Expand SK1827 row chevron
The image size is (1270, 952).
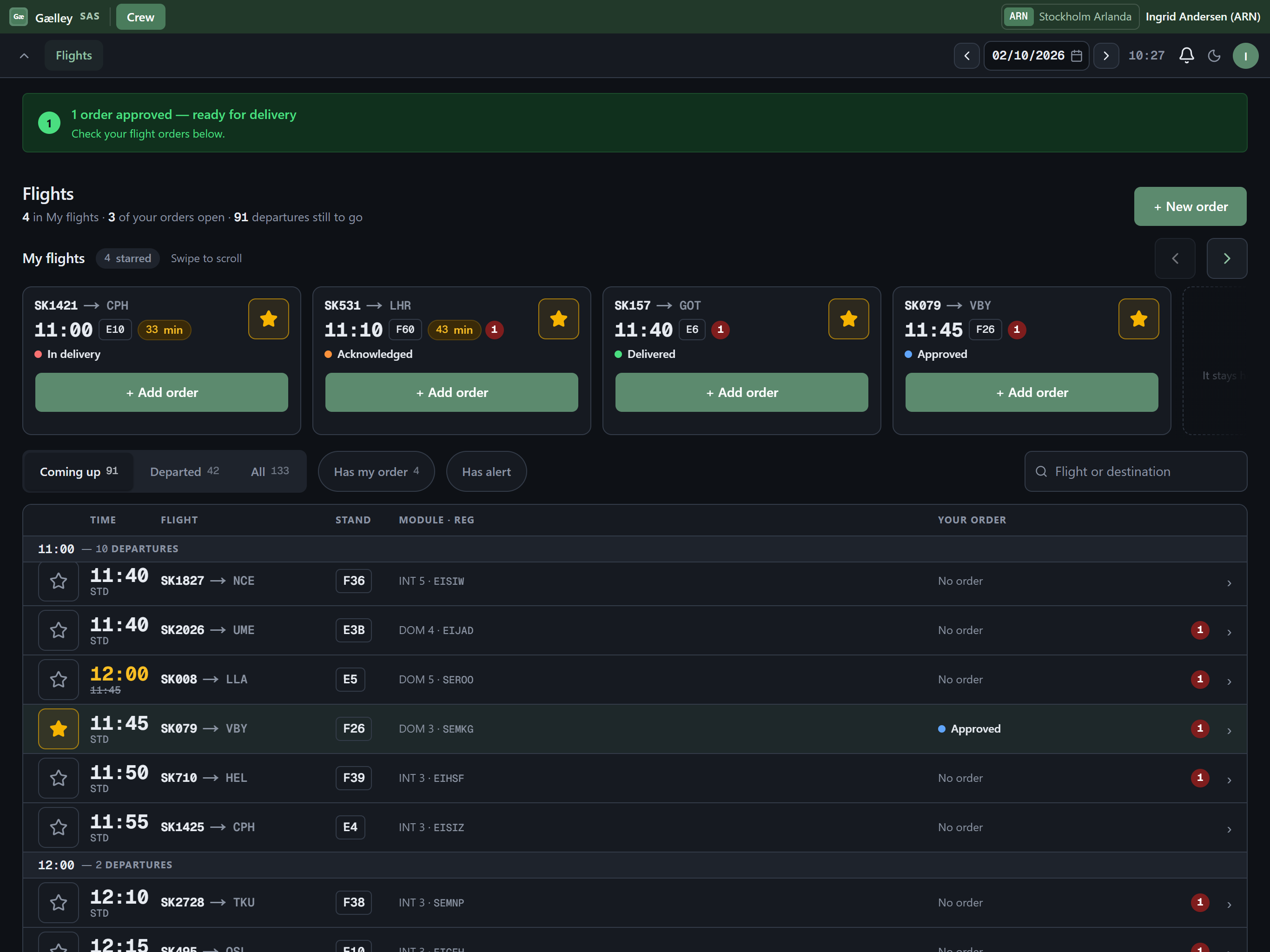(1229, 583)
